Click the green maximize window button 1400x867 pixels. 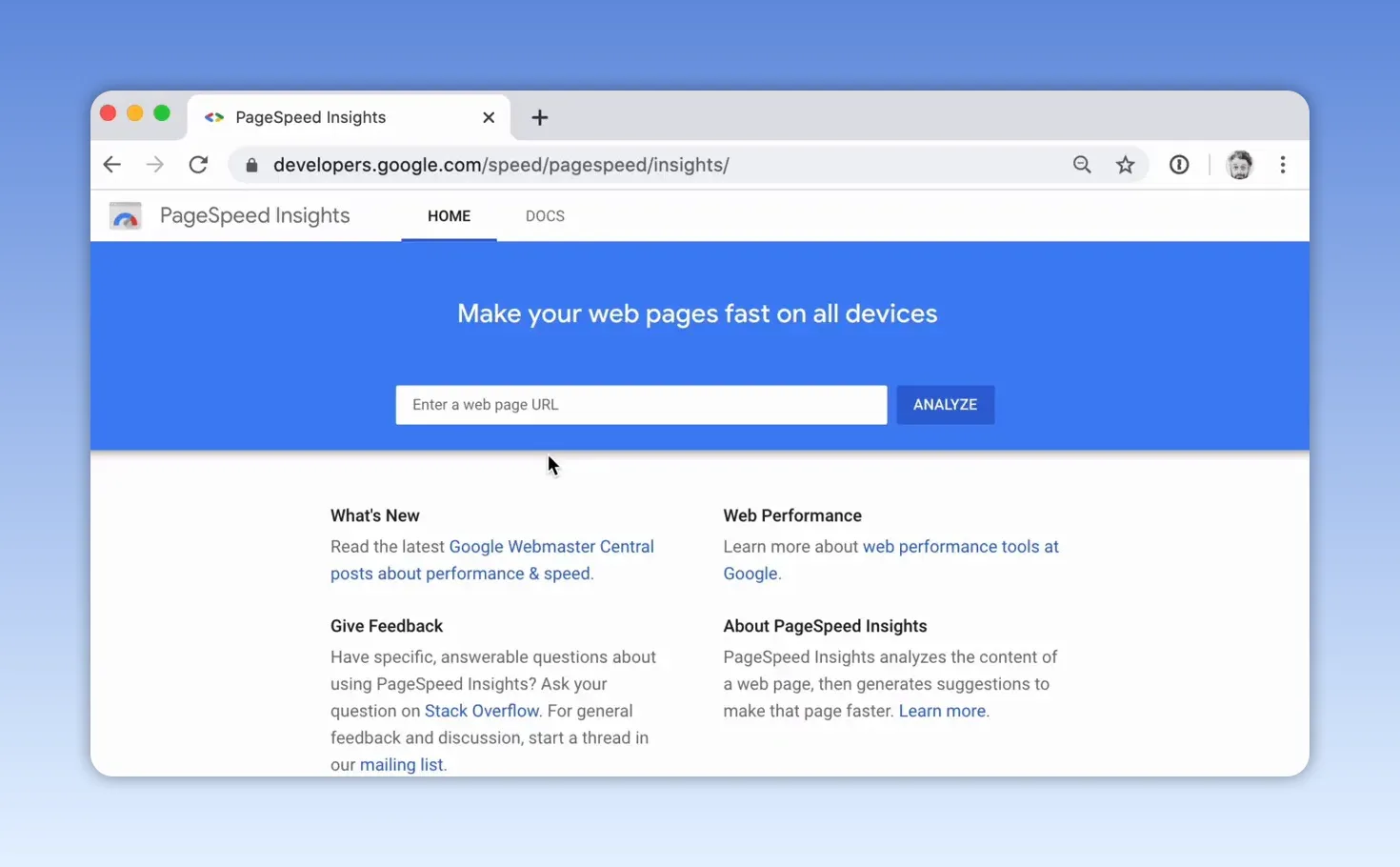point(162,113)
